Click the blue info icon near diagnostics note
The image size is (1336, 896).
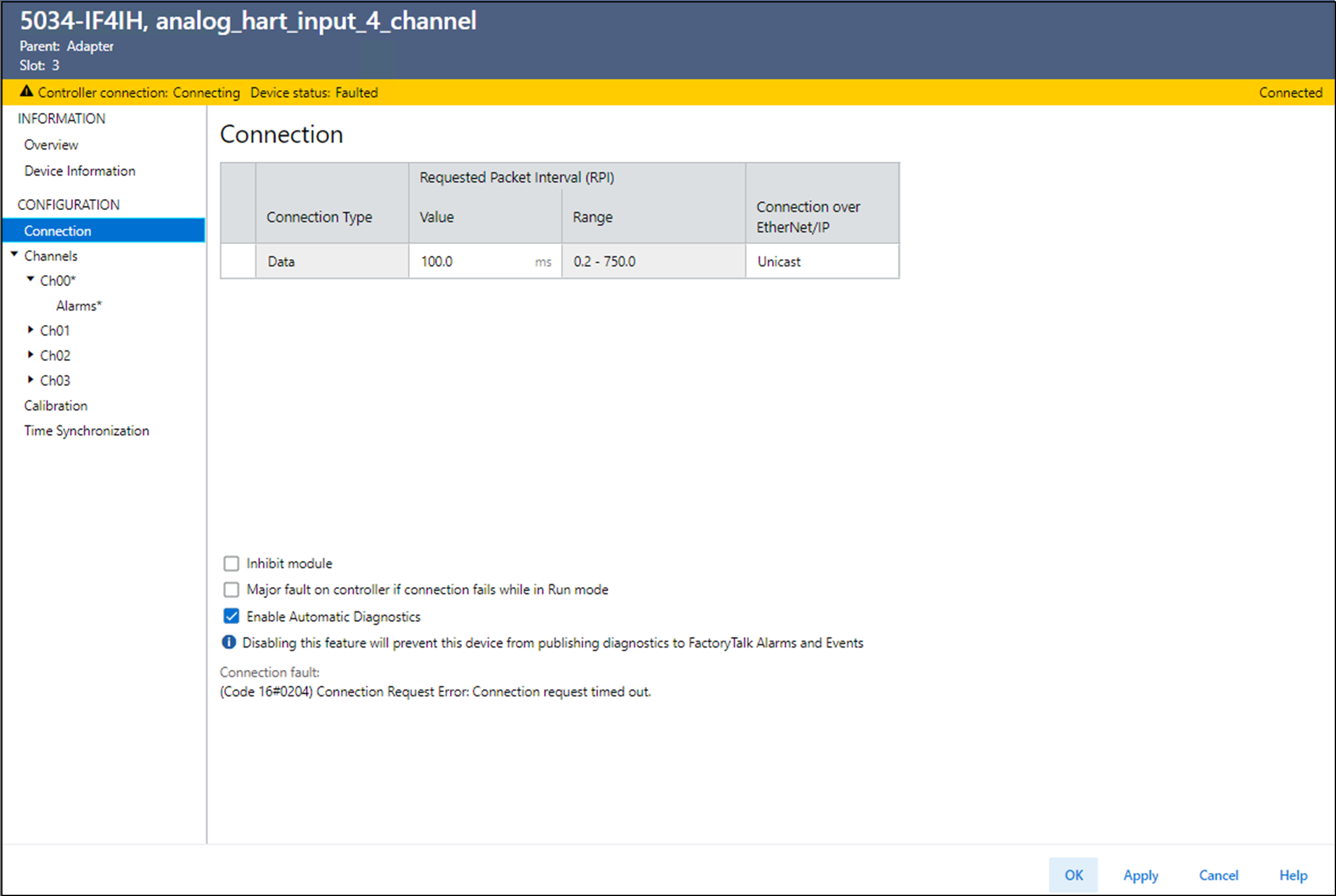click(x=229, y=642)
